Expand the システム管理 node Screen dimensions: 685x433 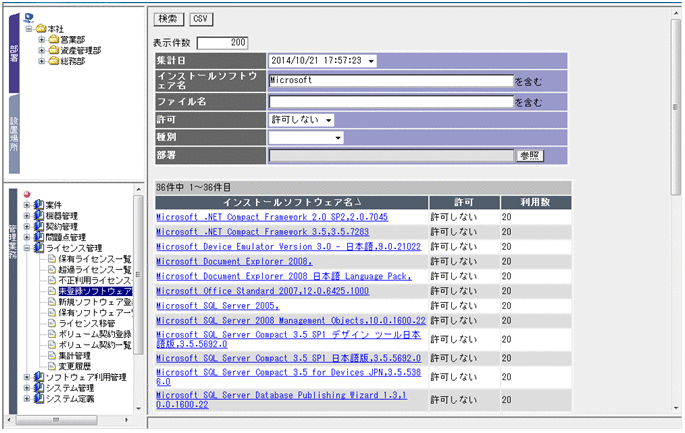click(x=27, y=388)
